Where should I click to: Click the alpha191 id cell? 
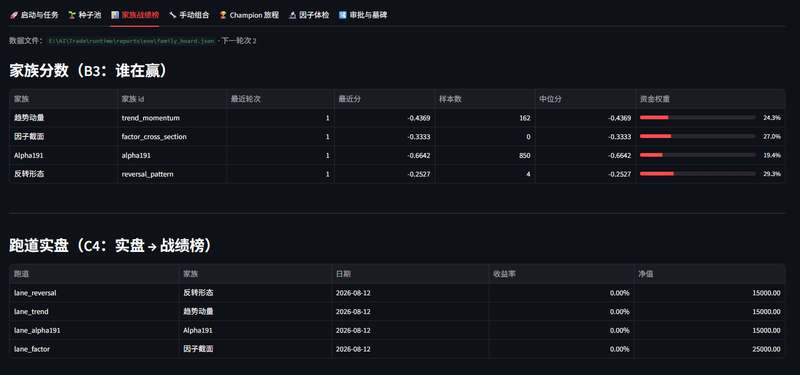172,156
